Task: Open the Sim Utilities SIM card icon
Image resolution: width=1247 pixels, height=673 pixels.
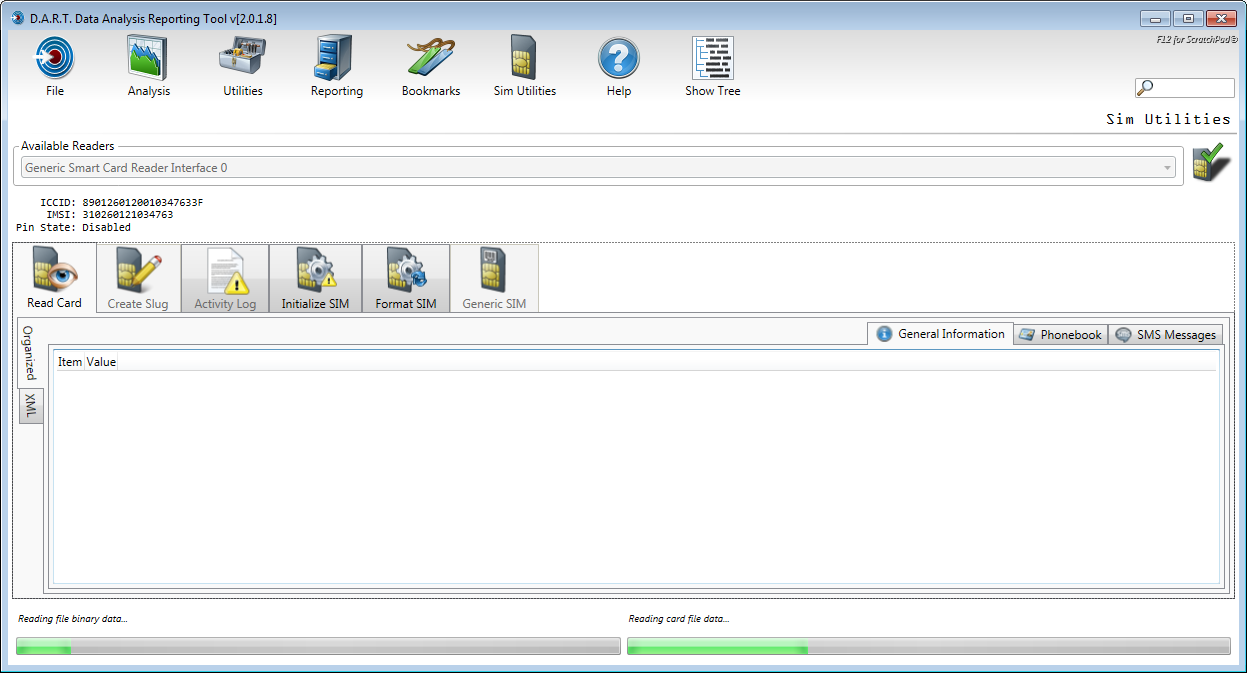Action: [525, 58]
